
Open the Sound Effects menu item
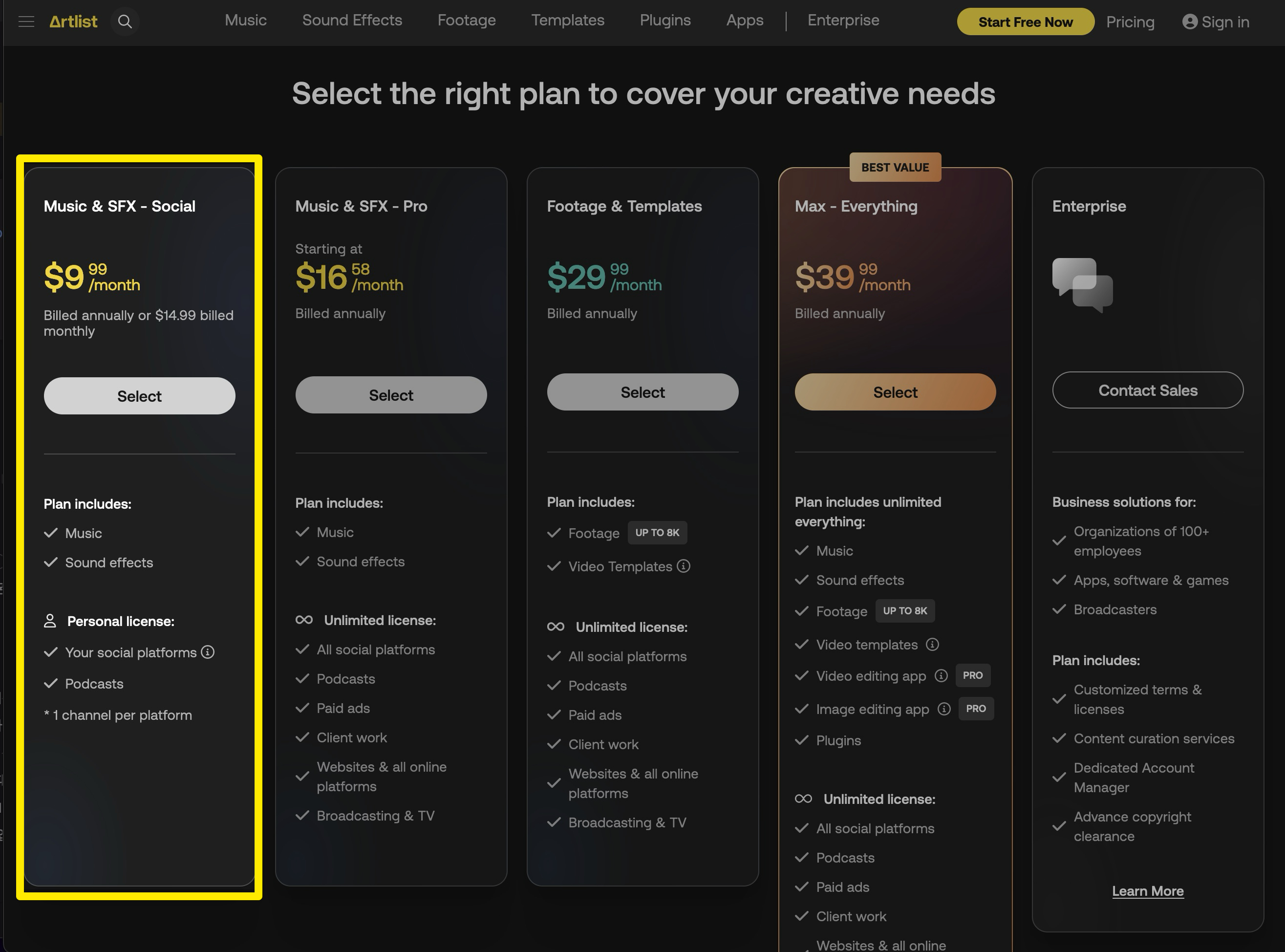pyautogui.click(x=352, y=20)
